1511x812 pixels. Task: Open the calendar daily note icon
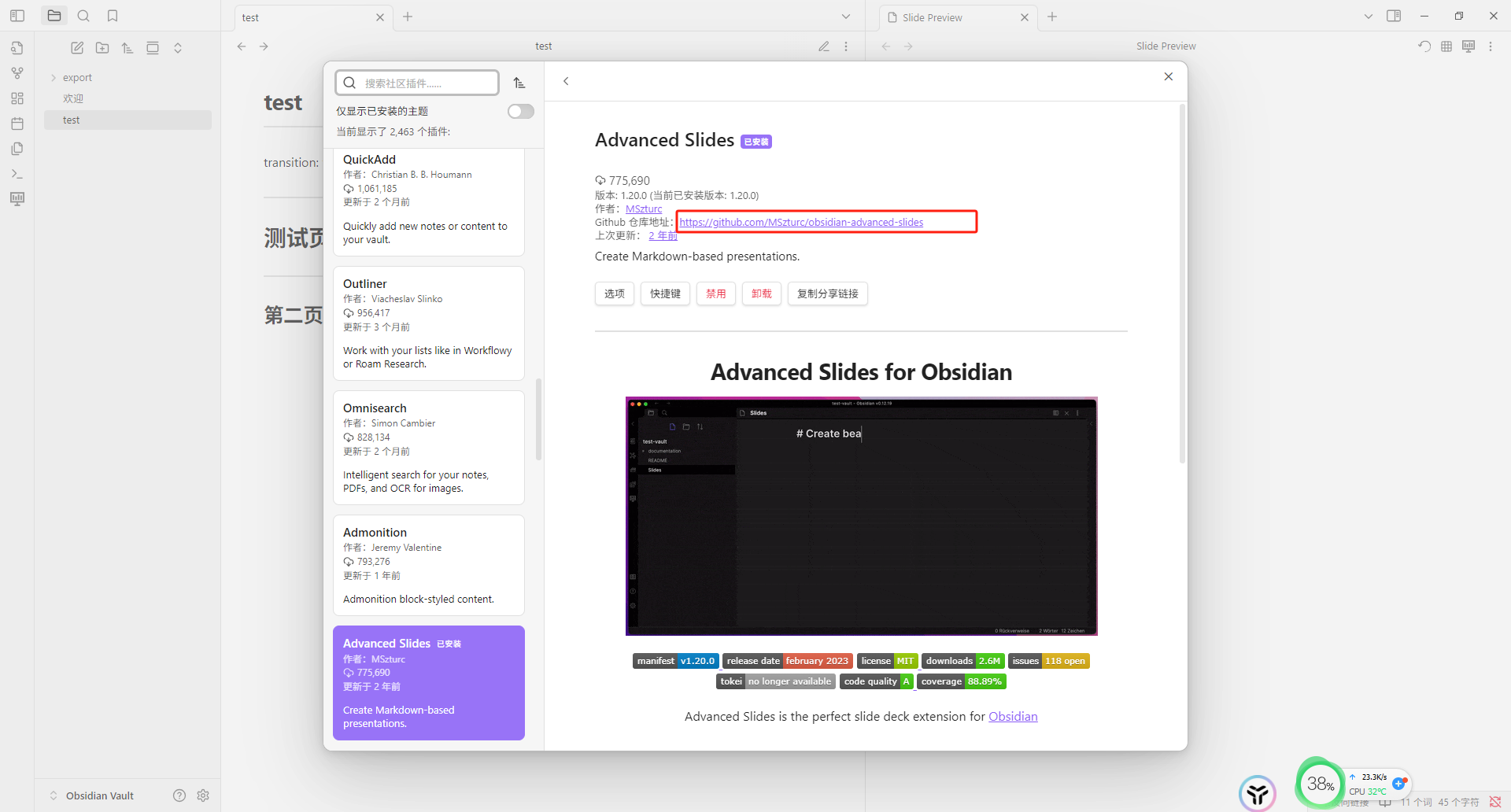click(17, 124)
